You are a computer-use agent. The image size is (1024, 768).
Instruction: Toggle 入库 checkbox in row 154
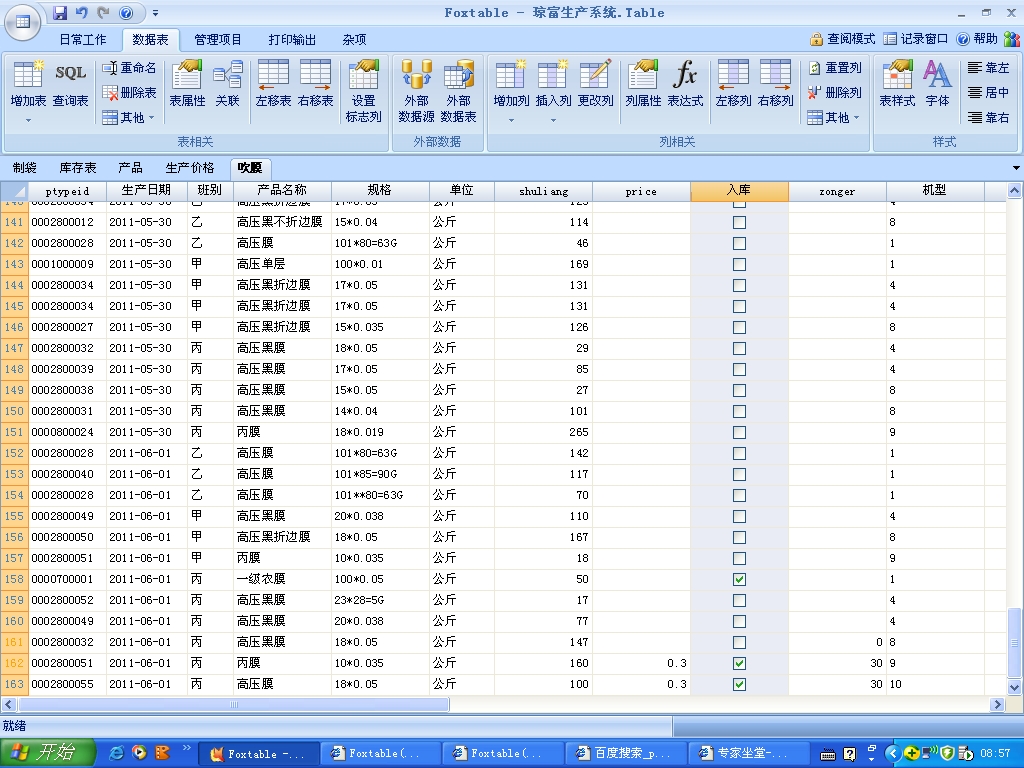tap(739, 495)
